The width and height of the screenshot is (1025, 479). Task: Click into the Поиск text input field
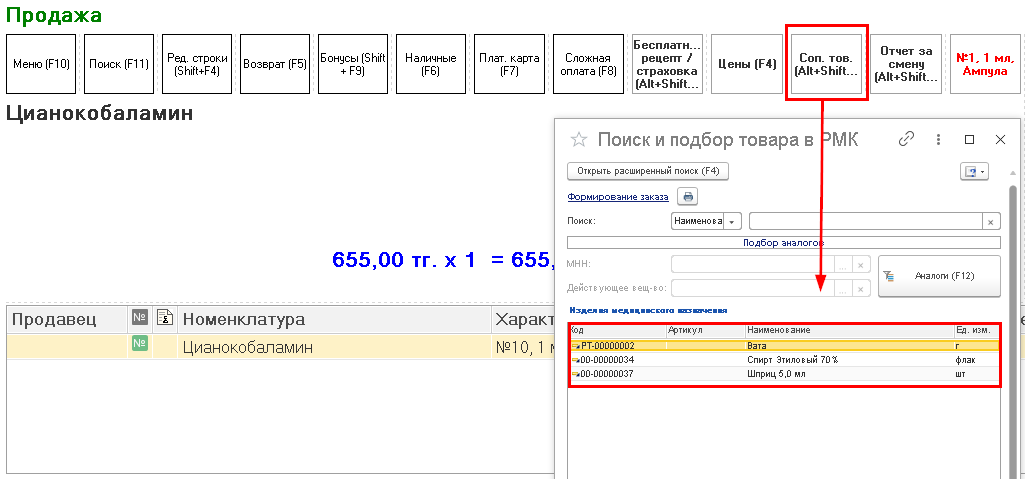click(x=865, y=222)
